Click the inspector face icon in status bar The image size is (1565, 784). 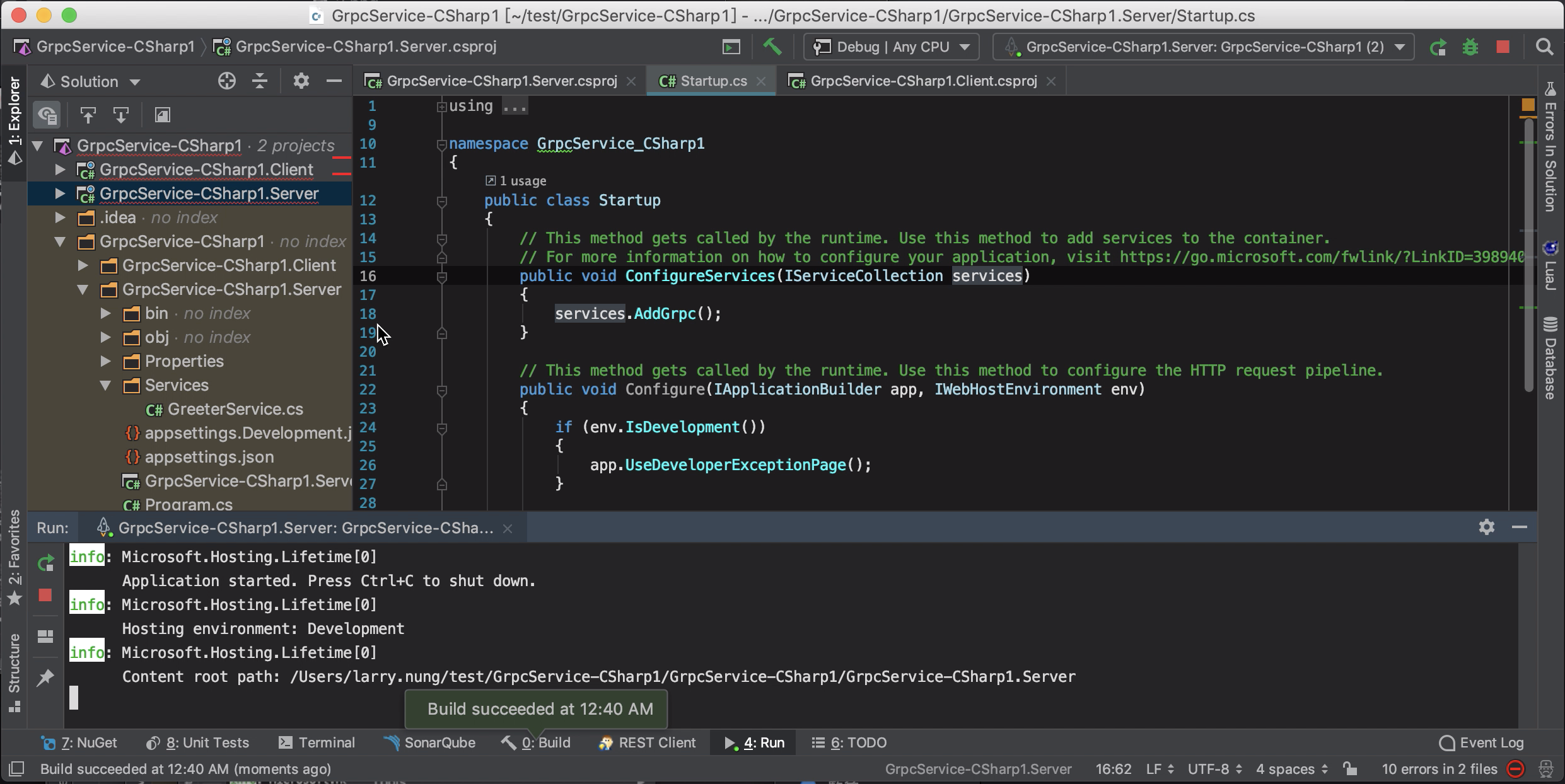1546,769
